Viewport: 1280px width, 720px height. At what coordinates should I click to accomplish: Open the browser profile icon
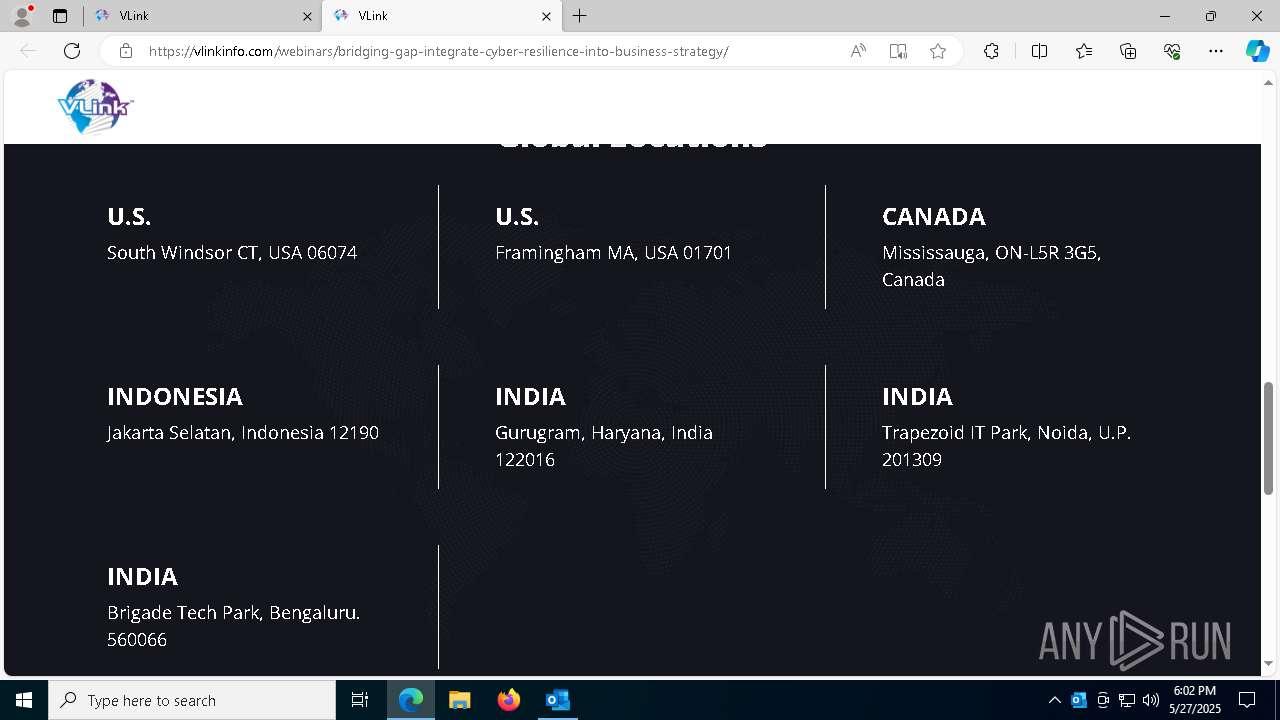(x=22, y=16)
